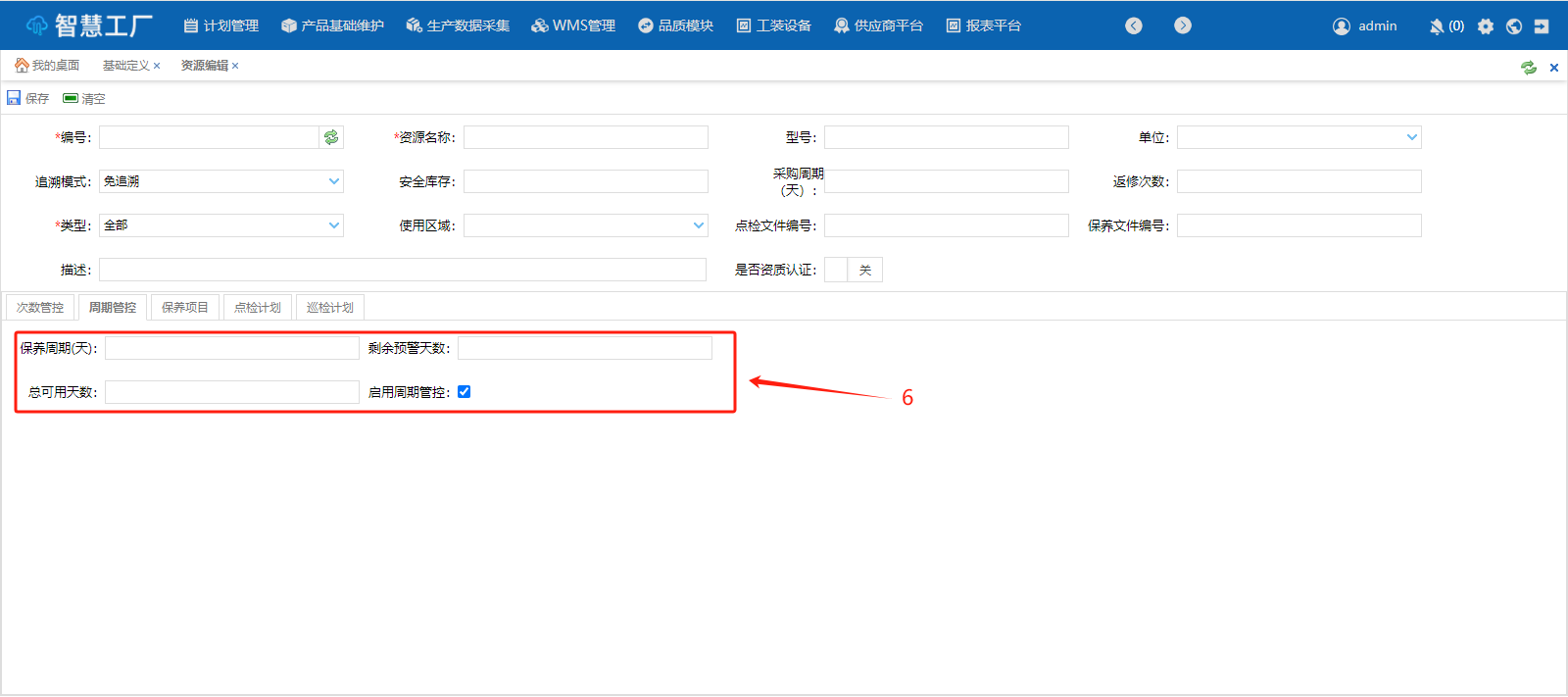This screenshot has height=697, width=1568.
Task: Uncheck the 启用周期管控 checkbox
Action: [x=465, y=392]
